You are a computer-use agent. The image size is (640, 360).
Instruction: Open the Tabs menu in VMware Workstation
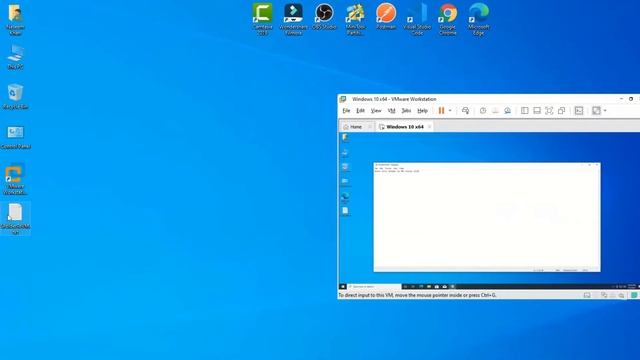pos(406,111)
